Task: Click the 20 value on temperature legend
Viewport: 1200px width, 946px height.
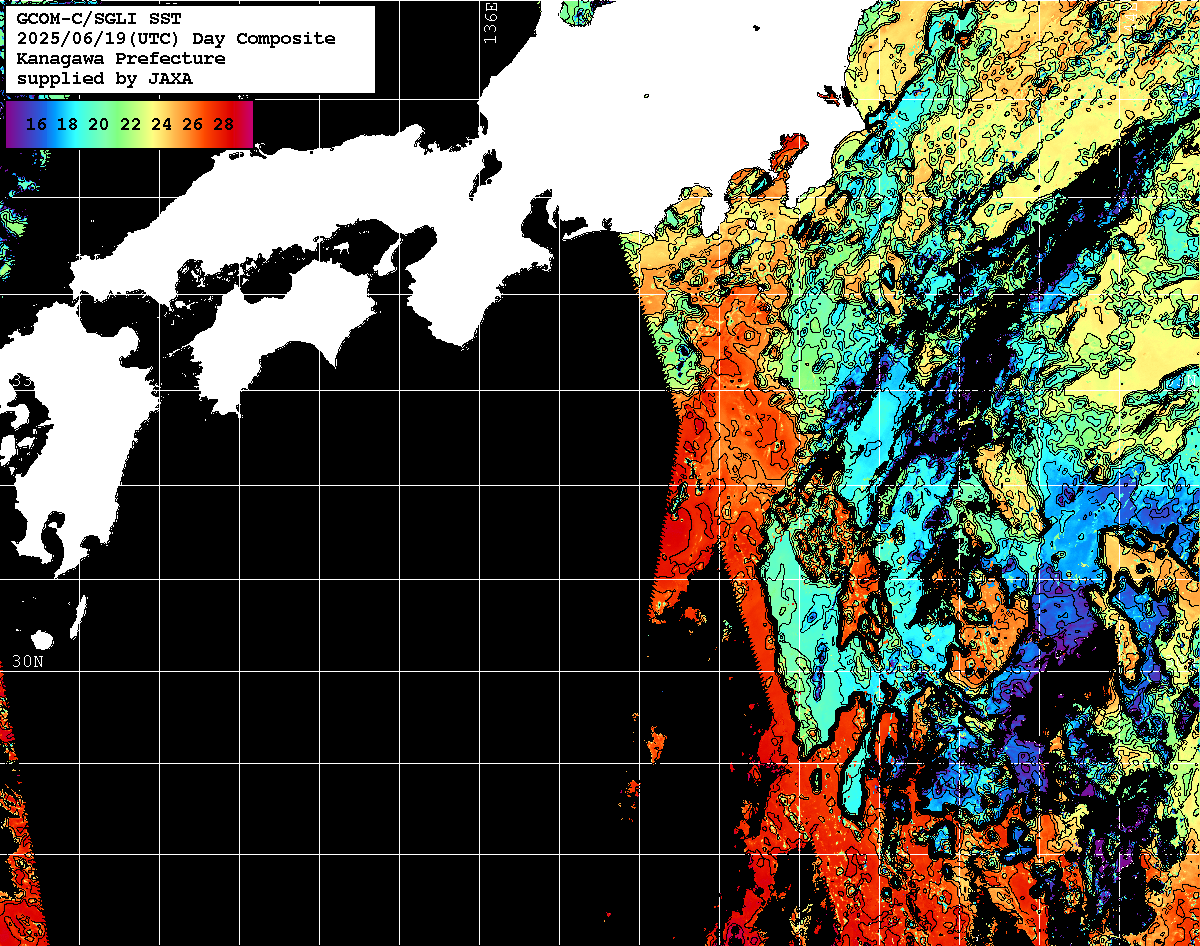Action: pyautogui.click(x=98, y=125)
